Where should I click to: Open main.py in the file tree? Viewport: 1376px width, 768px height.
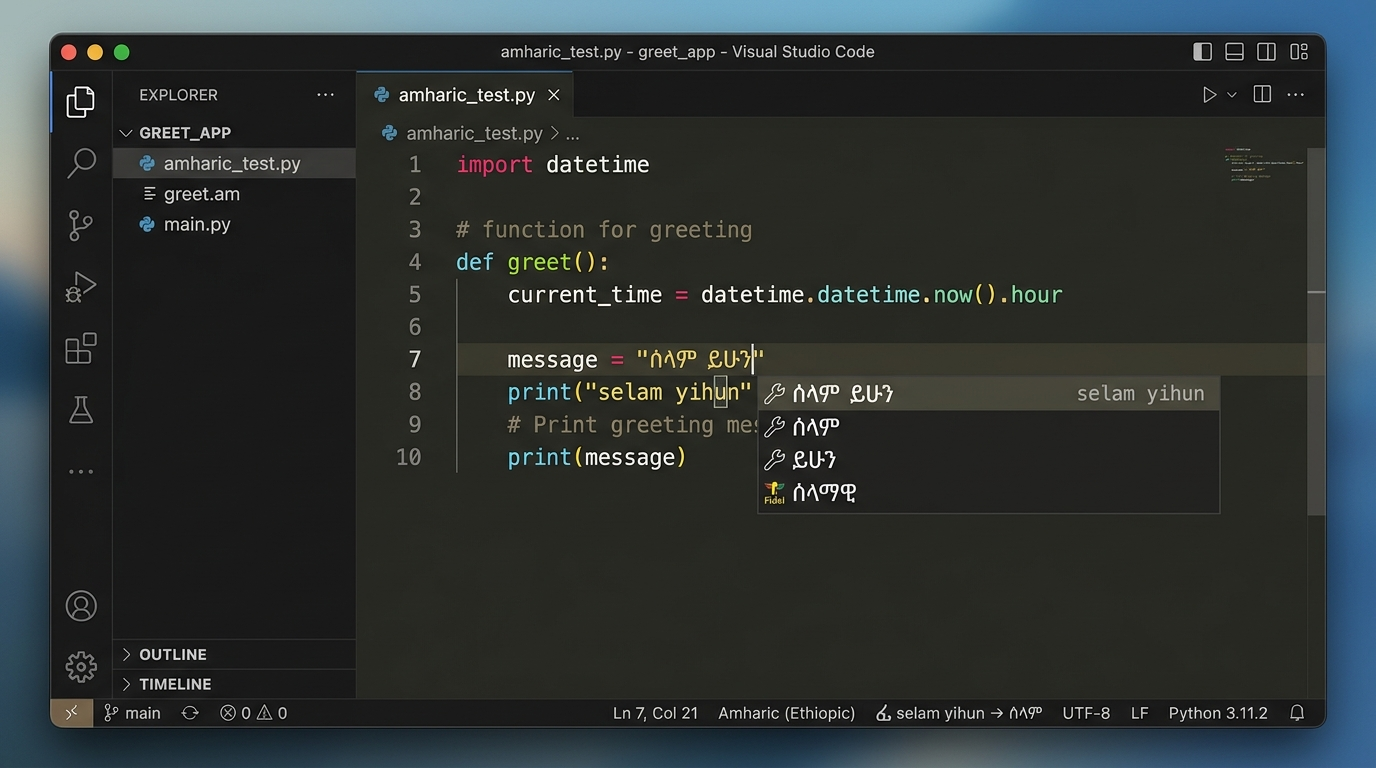coord(234,224)
